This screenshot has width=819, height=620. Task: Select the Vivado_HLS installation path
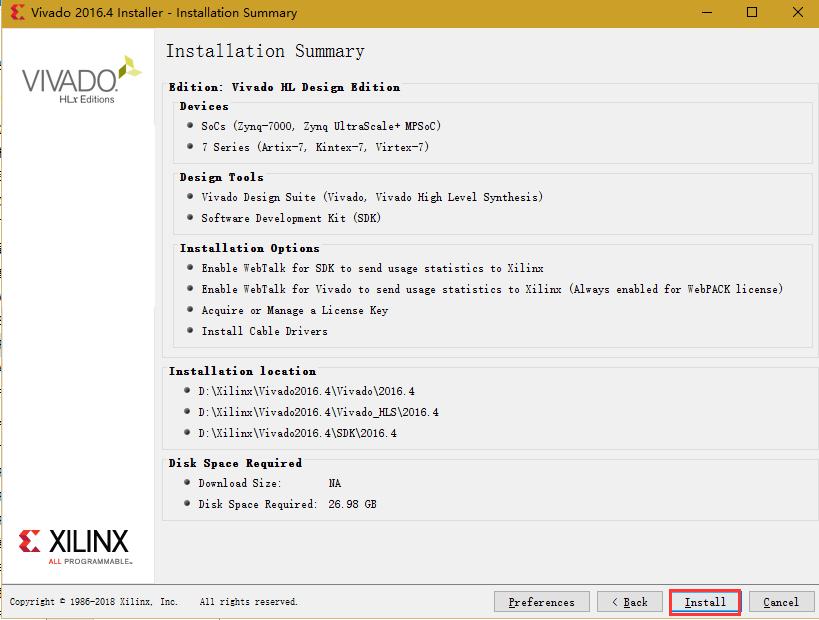318,412
